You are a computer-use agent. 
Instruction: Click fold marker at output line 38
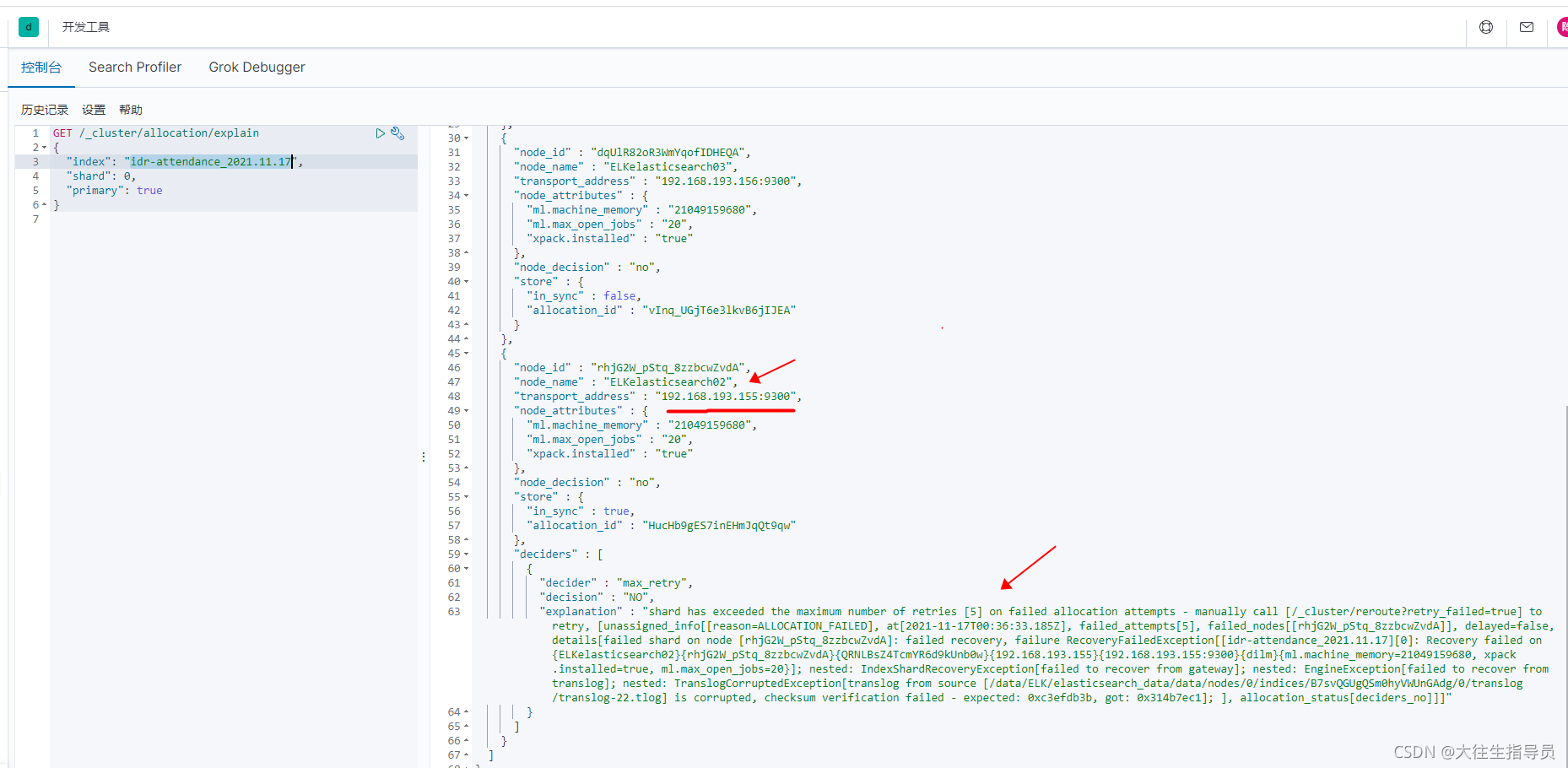pyautogui.click(x=466, y=253)
